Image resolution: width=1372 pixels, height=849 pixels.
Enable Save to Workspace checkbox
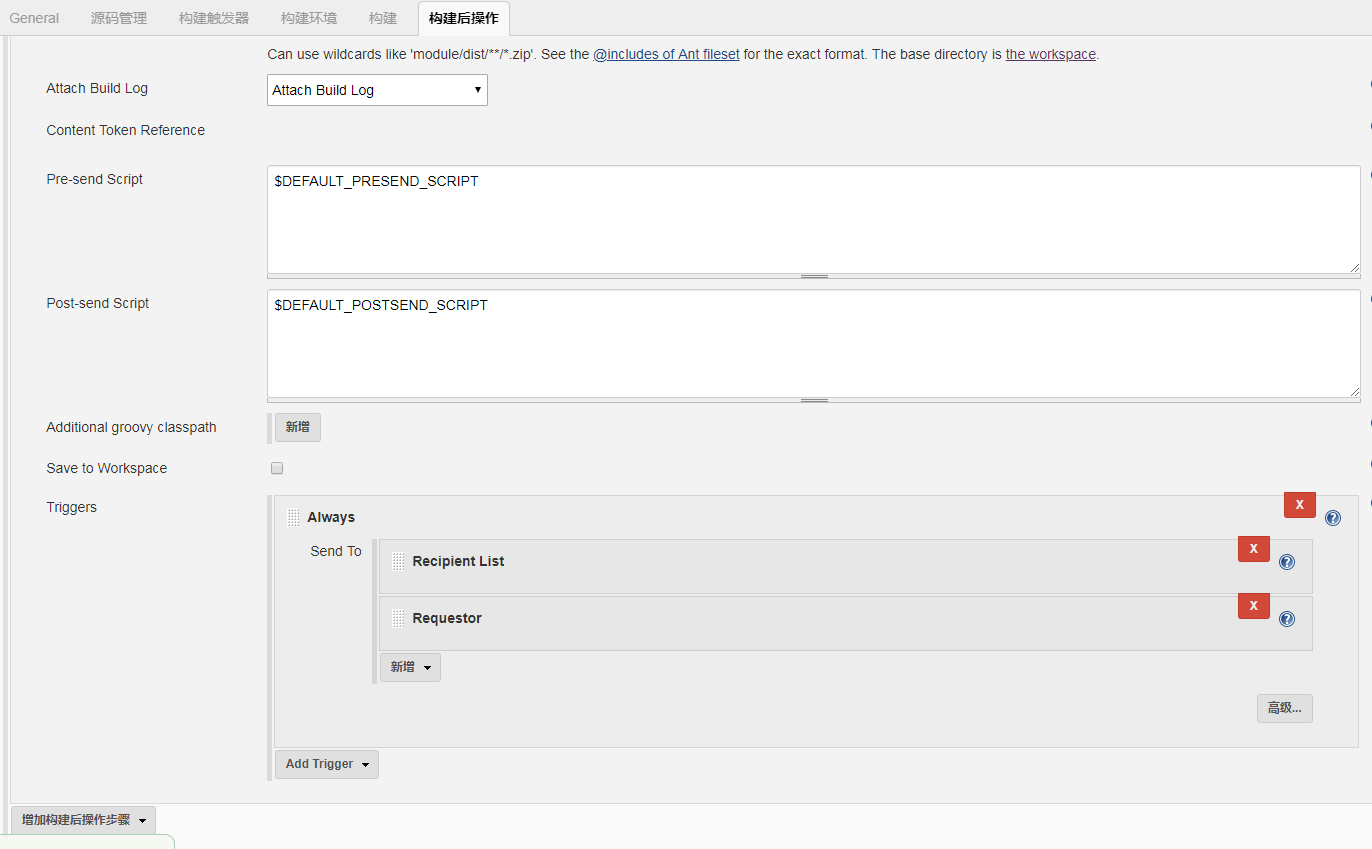point(277,468)
